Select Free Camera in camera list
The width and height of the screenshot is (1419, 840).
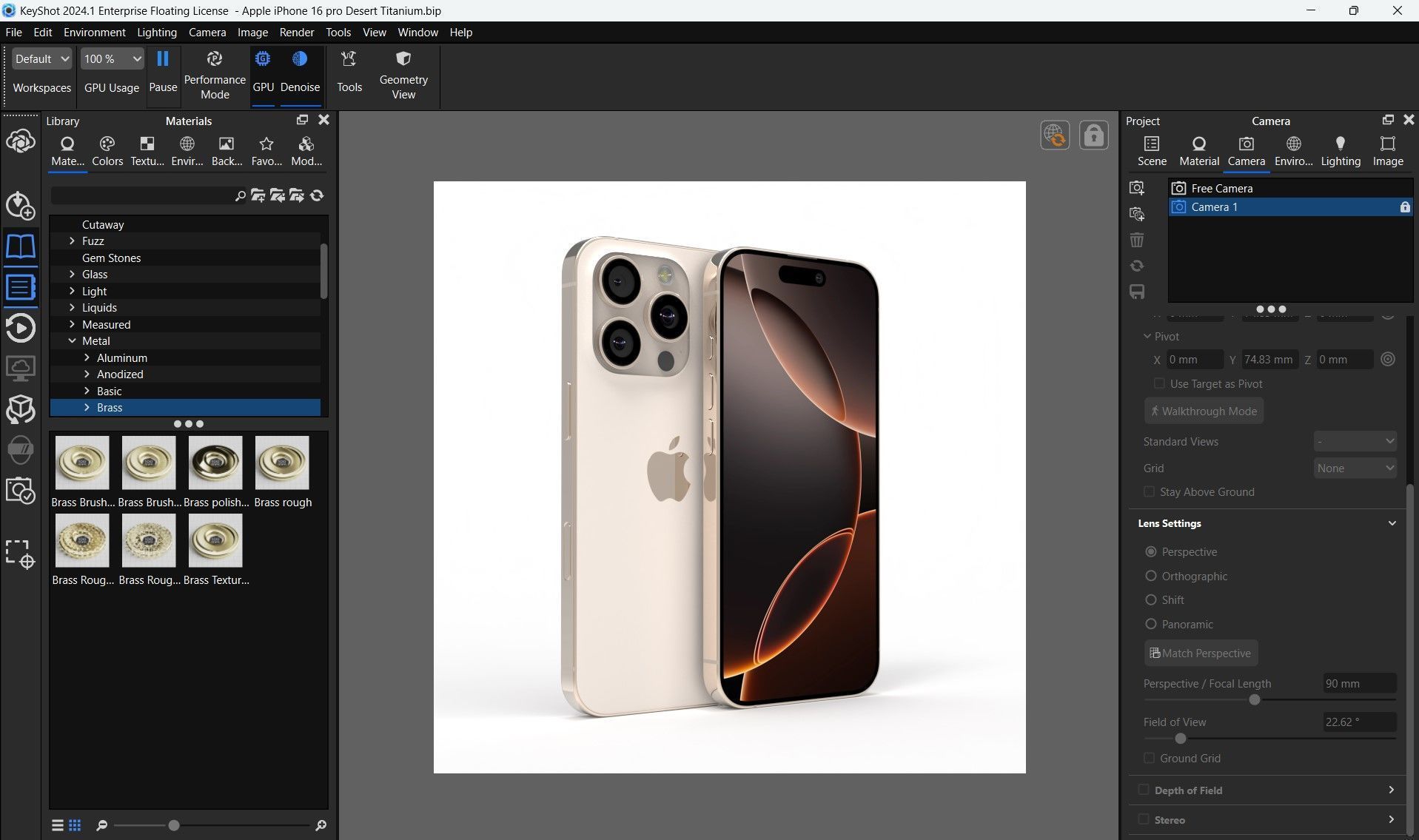point(1290,189)
